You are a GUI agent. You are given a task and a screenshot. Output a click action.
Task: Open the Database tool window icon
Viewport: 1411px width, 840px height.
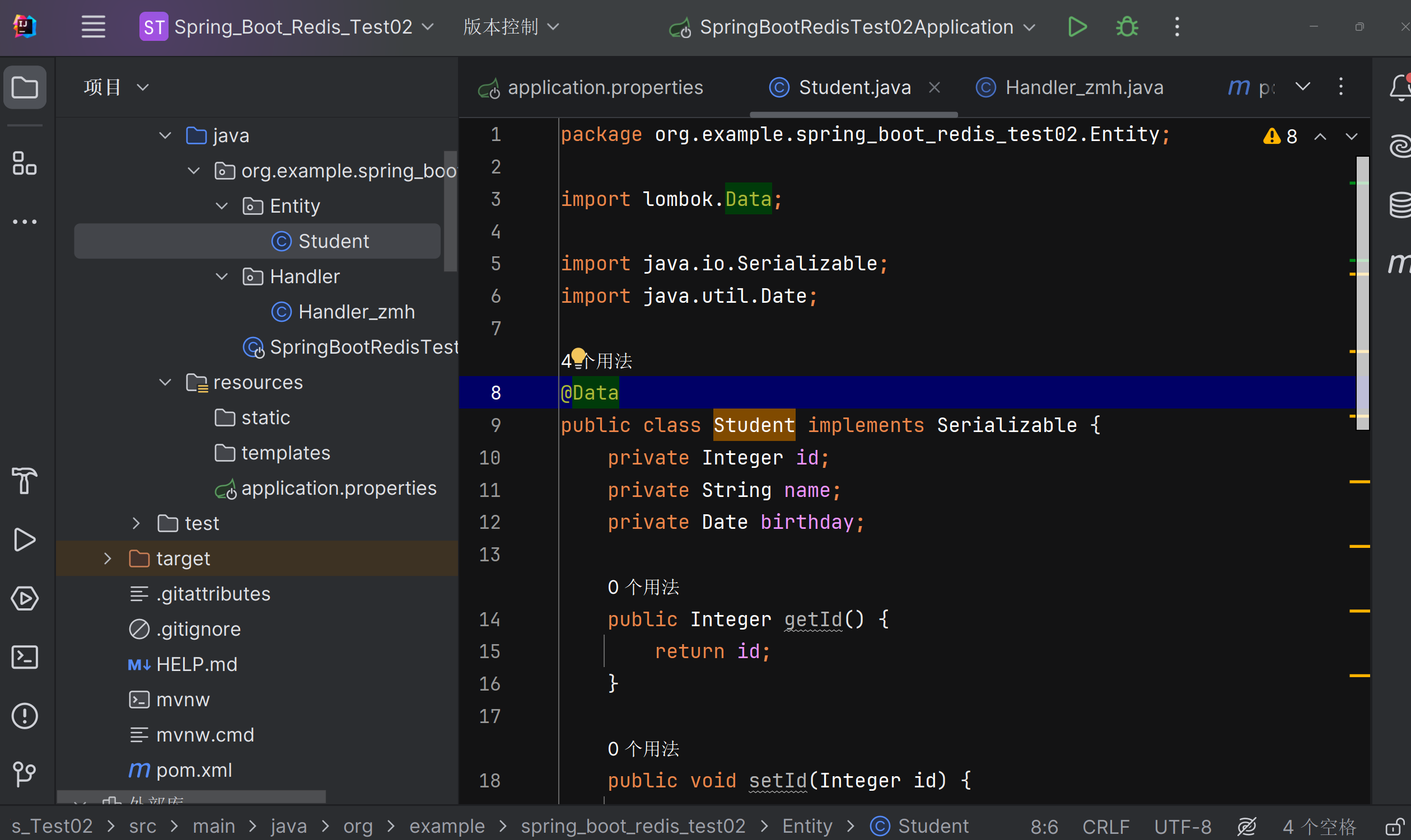click(x=1400, y=204)
